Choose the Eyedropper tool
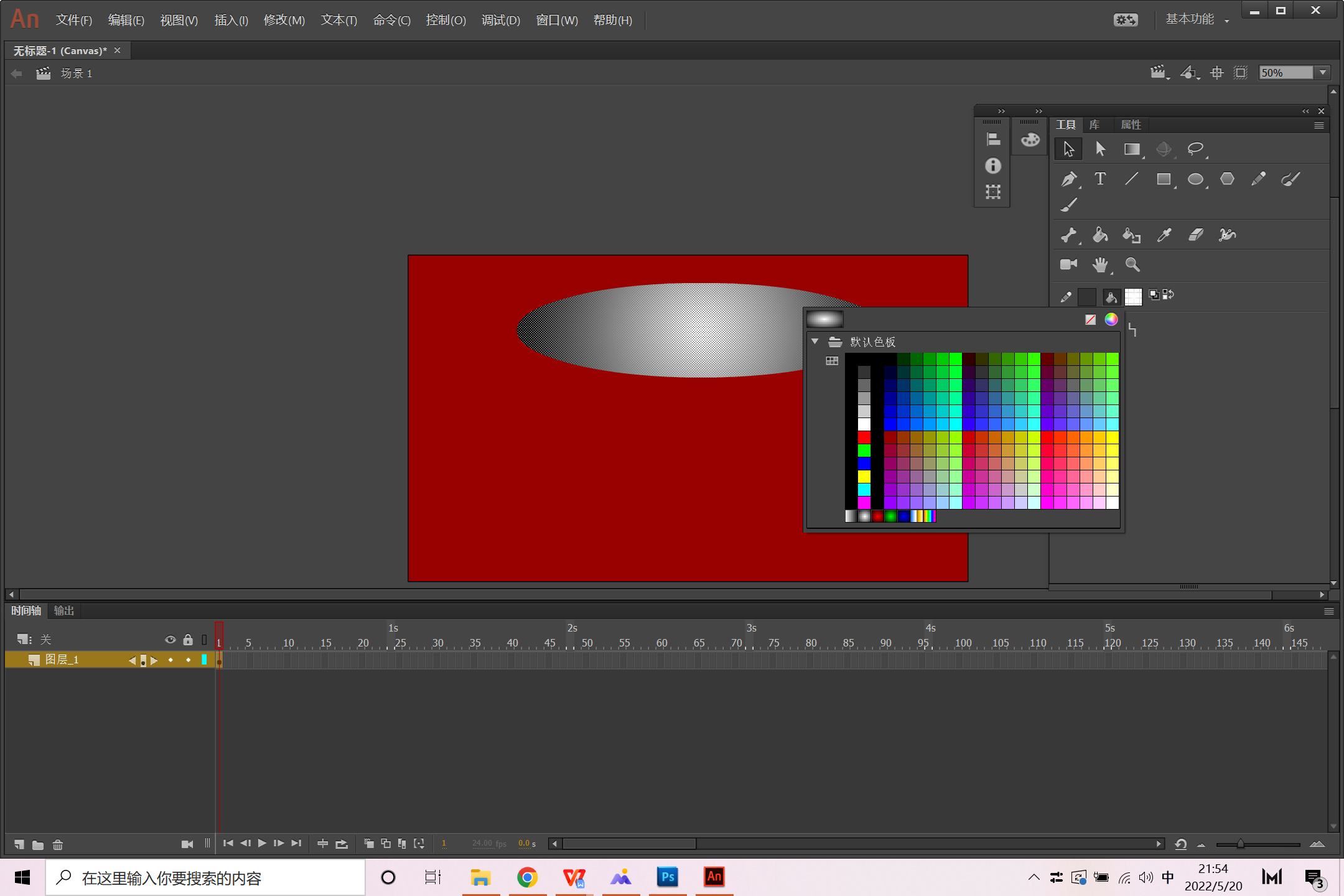The width and height of the screenshot is (1344, 896). point(1164,235)
